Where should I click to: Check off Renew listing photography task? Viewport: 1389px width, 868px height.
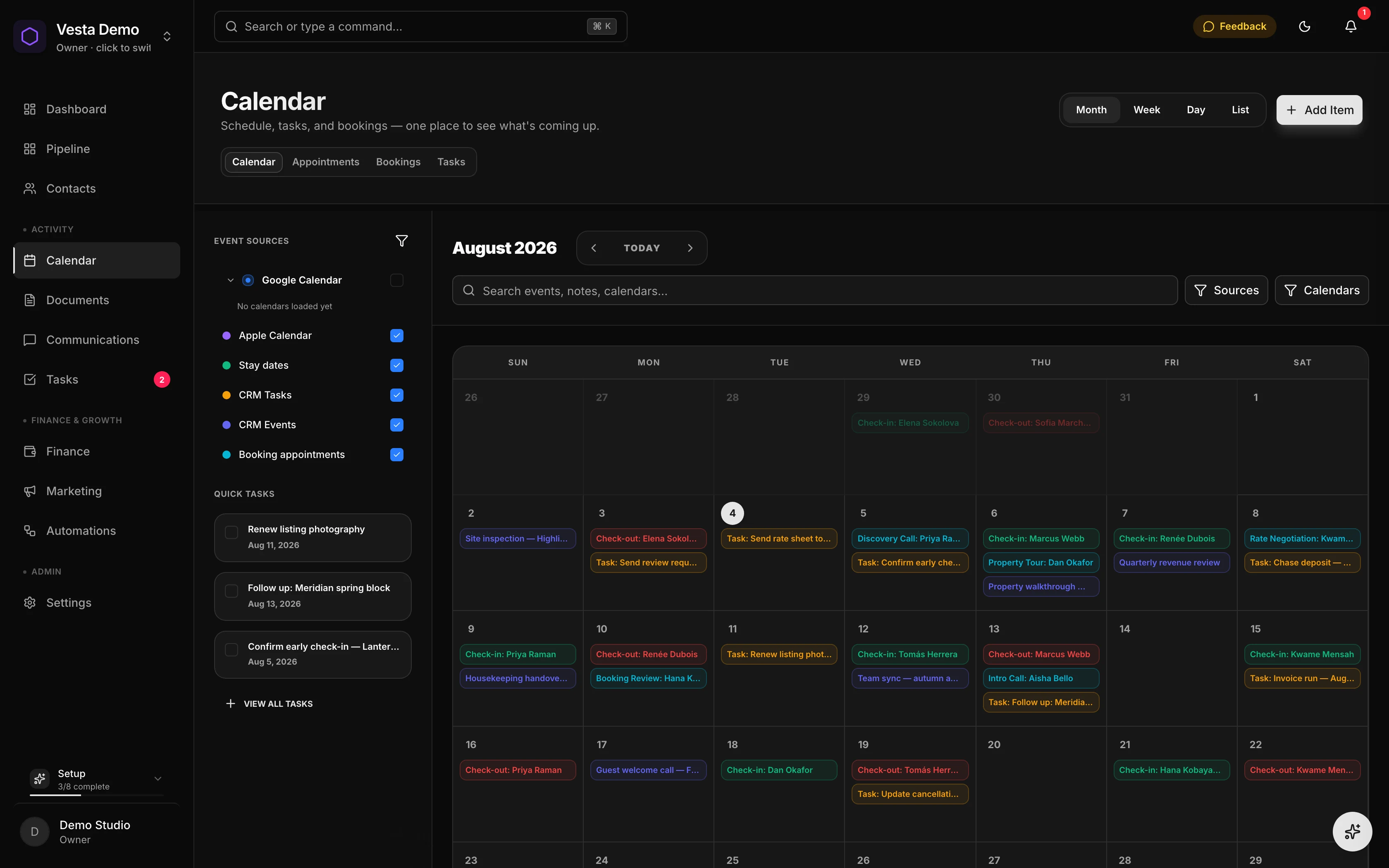coord(231,532)
